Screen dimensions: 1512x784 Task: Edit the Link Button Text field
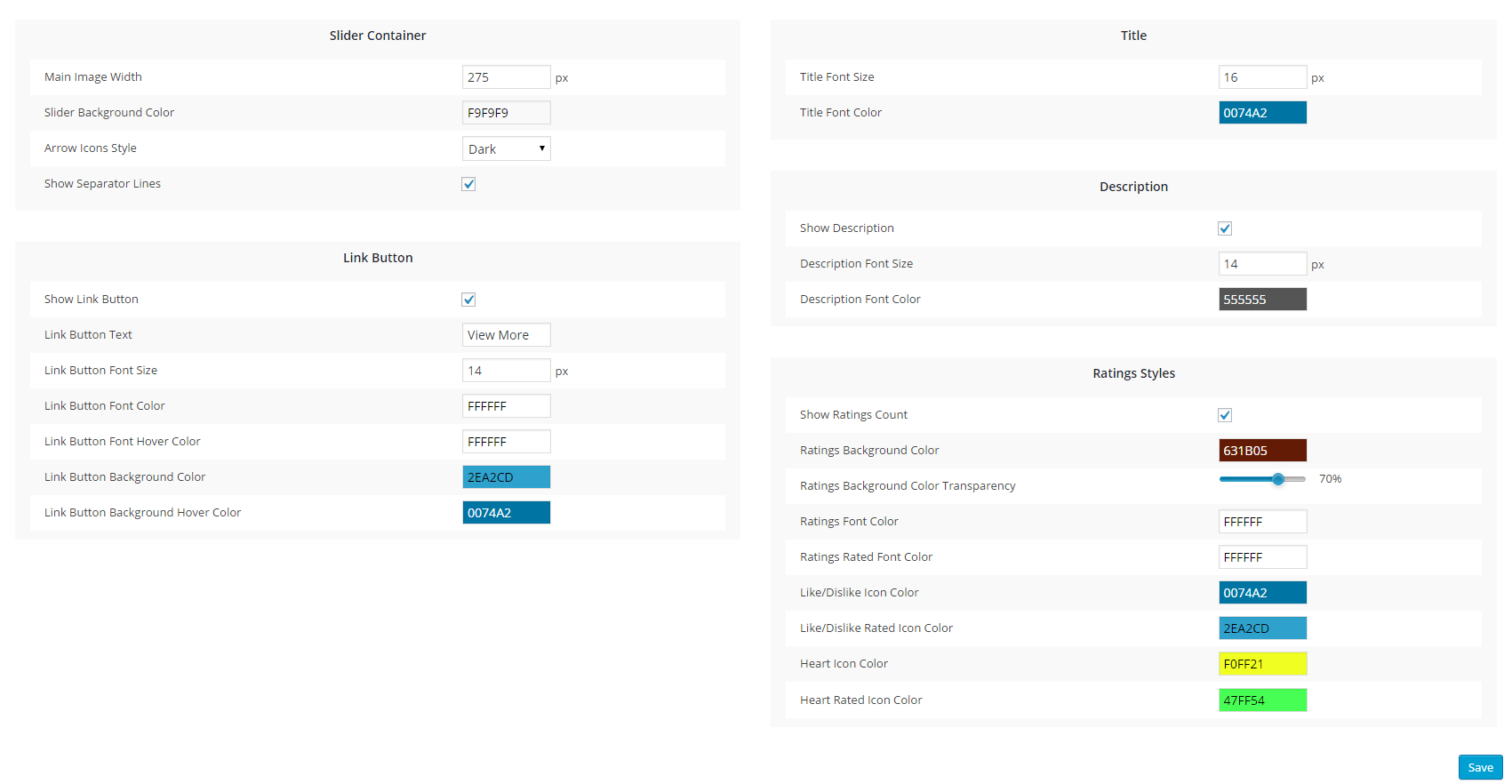[506, 335]
